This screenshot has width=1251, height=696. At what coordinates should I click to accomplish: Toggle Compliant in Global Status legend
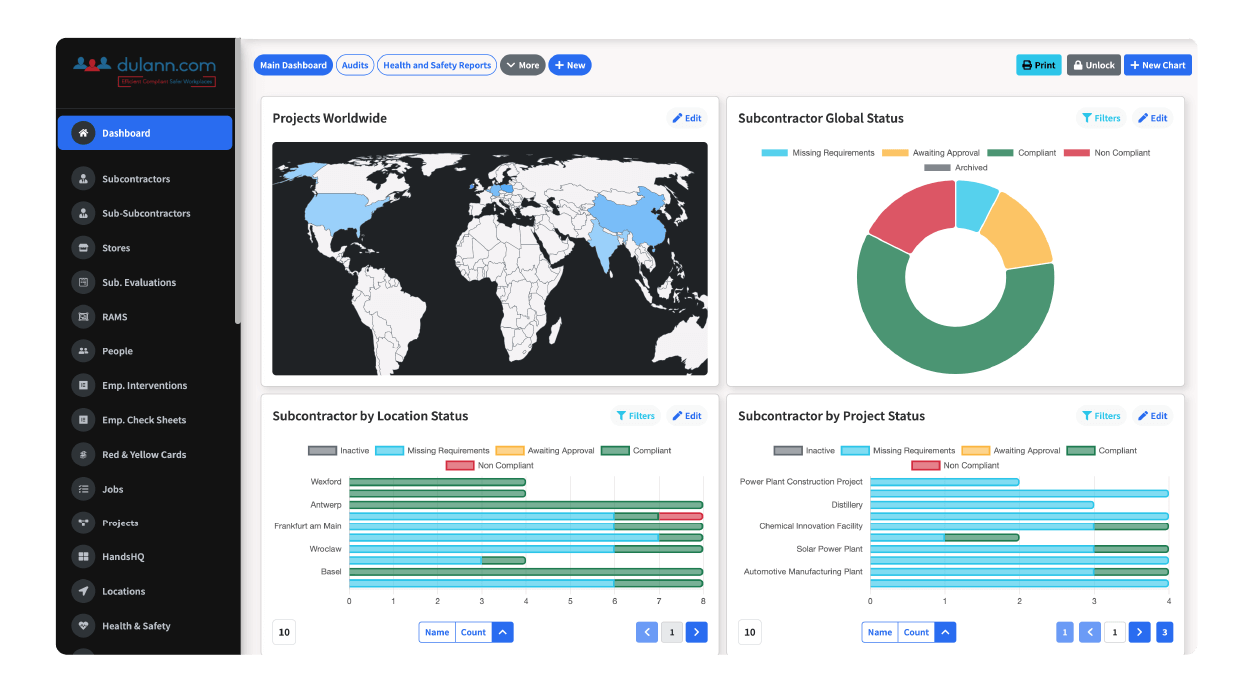coord(1022,153)
